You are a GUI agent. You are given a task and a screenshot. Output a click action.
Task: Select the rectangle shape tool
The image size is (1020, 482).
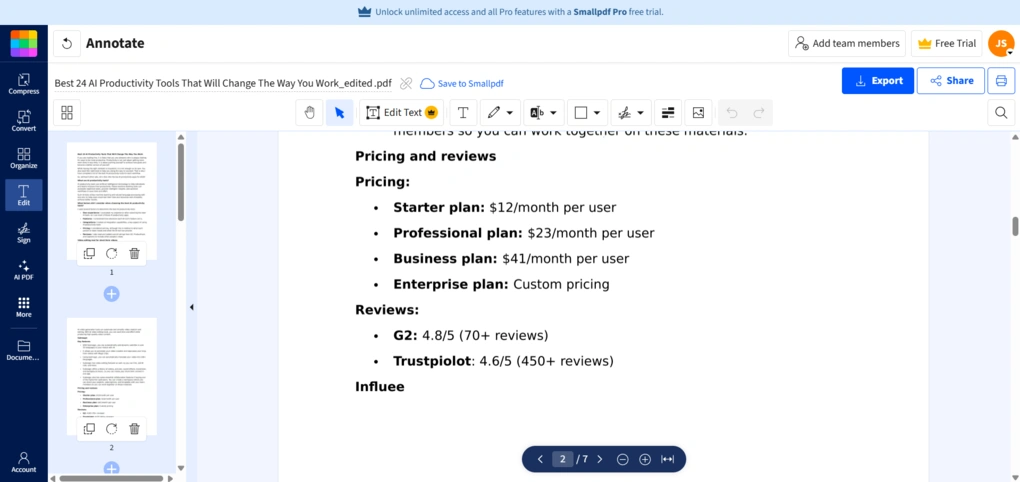581,113
